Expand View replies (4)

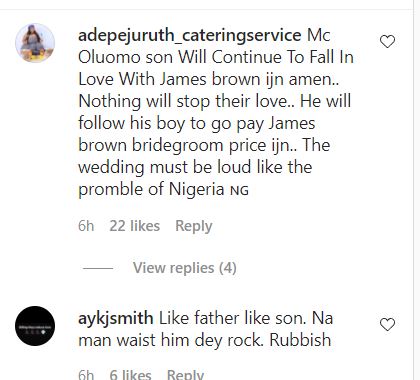click(185, 268)
